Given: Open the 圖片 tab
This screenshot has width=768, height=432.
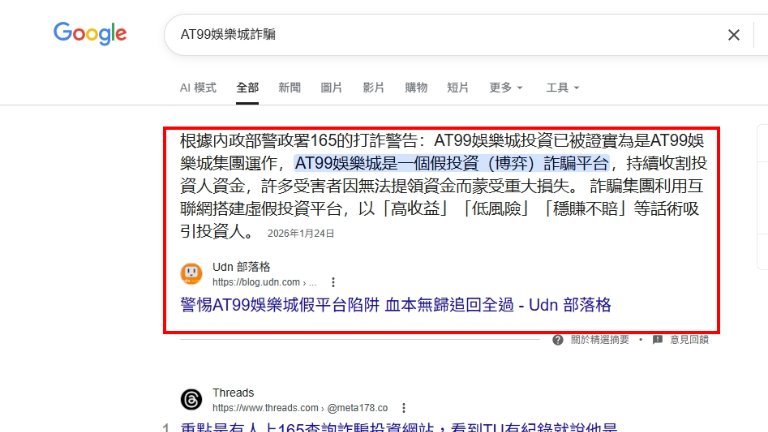Looking at the screenshot, I should click(x=332, y=88).
